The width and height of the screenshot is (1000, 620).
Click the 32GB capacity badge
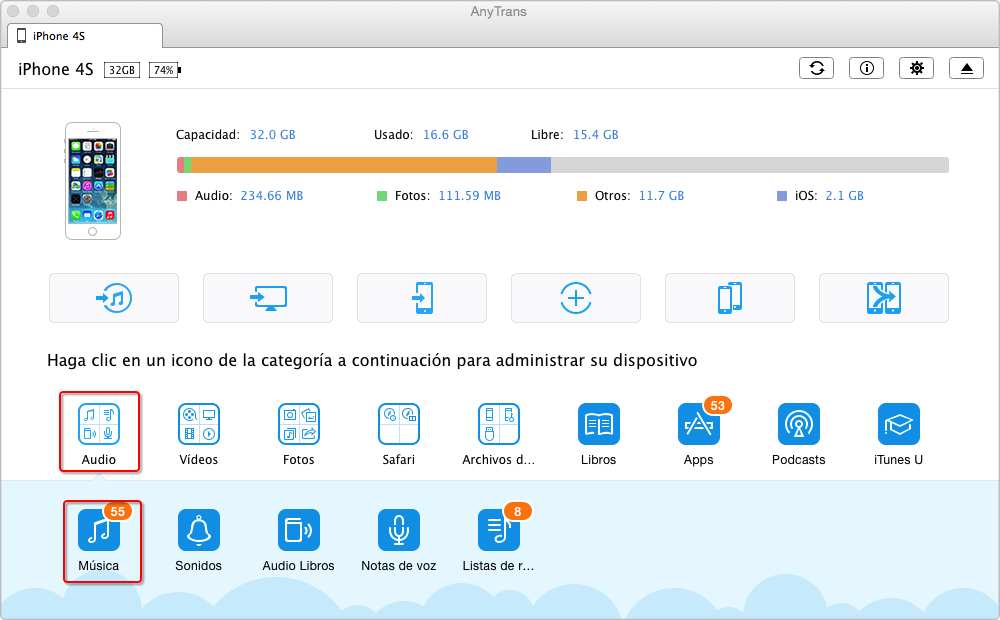pyautogui.click(x=122, y=70)
